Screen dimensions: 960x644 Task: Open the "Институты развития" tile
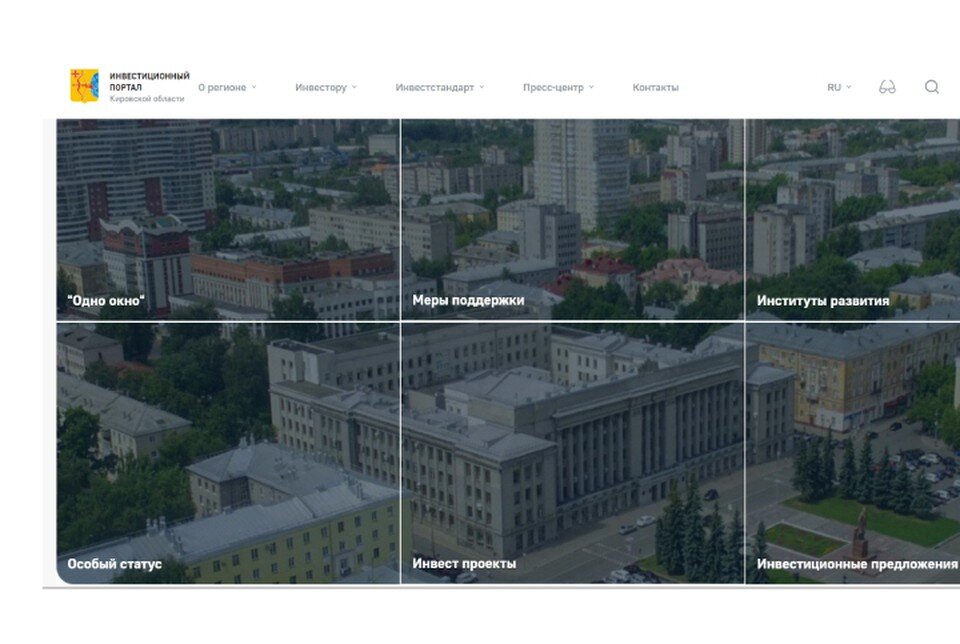point(853,219)
